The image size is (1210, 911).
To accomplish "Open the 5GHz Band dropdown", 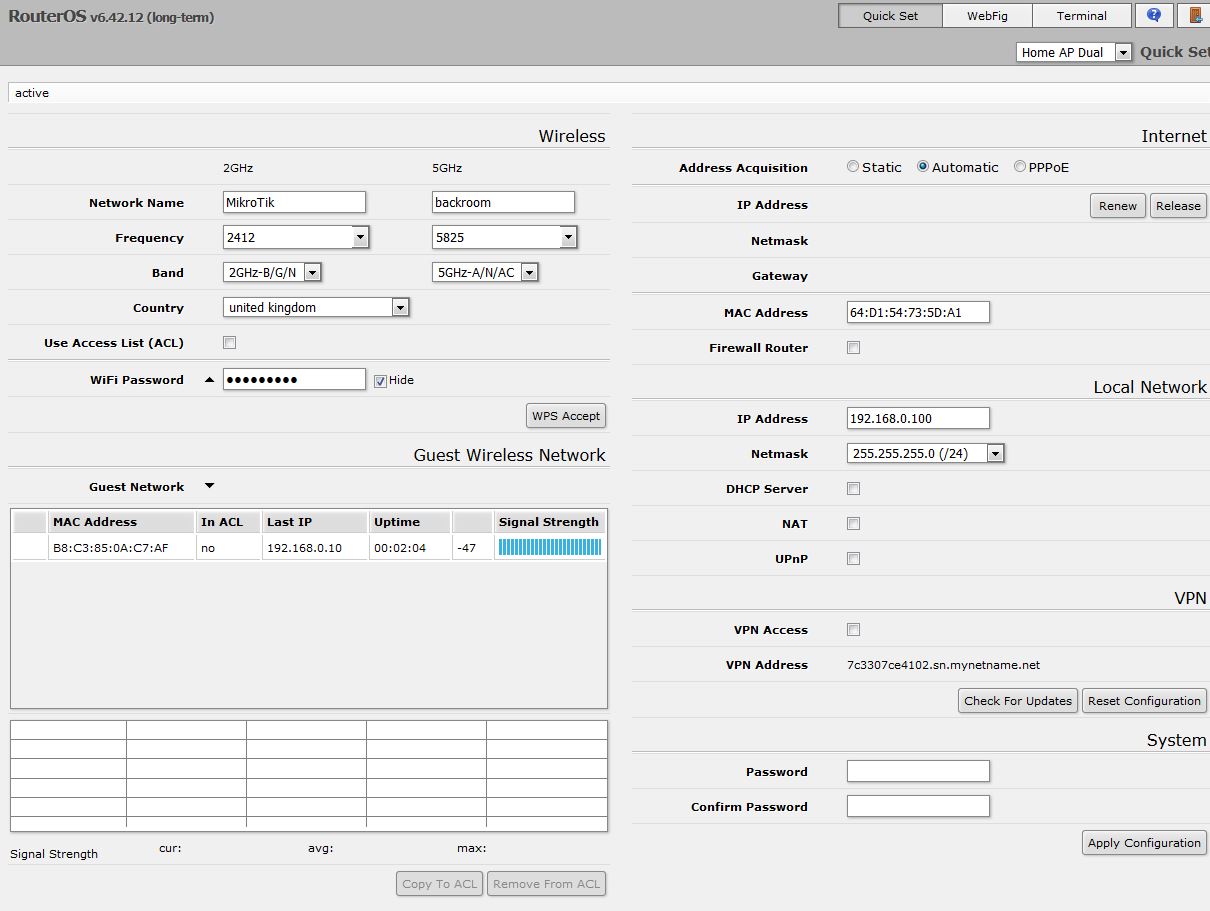I will (529, 273).
